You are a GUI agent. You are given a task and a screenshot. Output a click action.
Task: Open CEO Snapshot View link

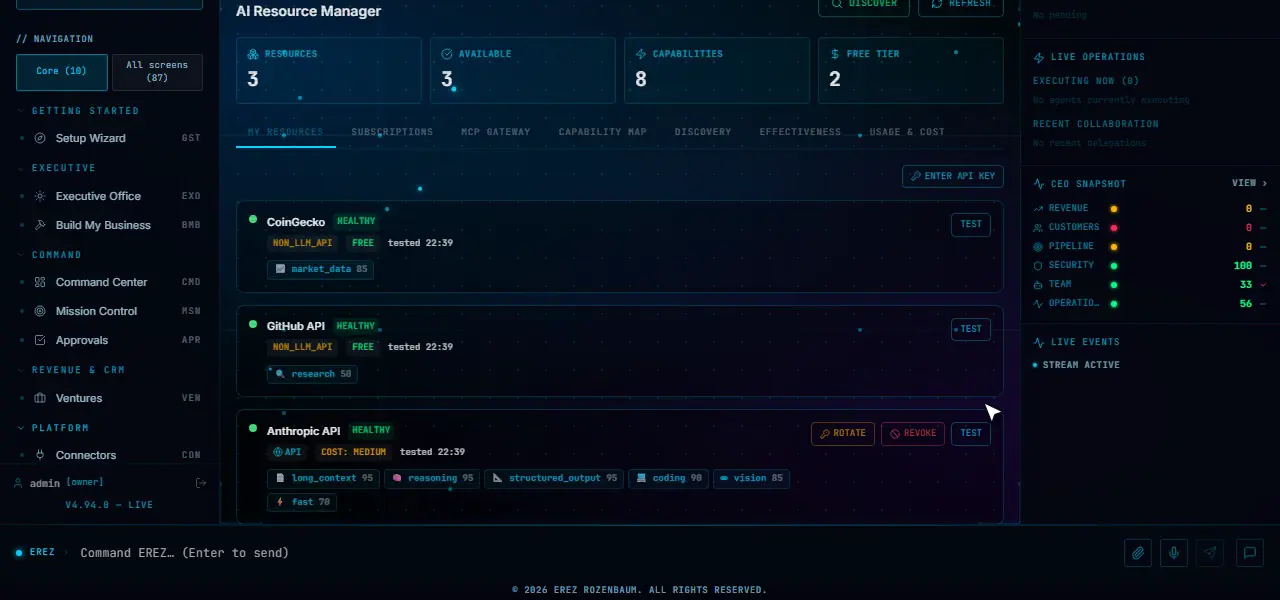coord(1249,184)
